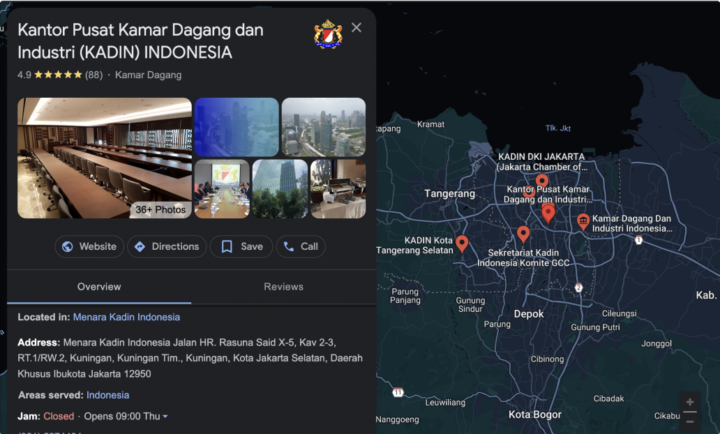The width and height of the screenshot is (720, 434).
Task: Select Kamar Dagang Dan Industri Indonesia pin
Action: 583,222
